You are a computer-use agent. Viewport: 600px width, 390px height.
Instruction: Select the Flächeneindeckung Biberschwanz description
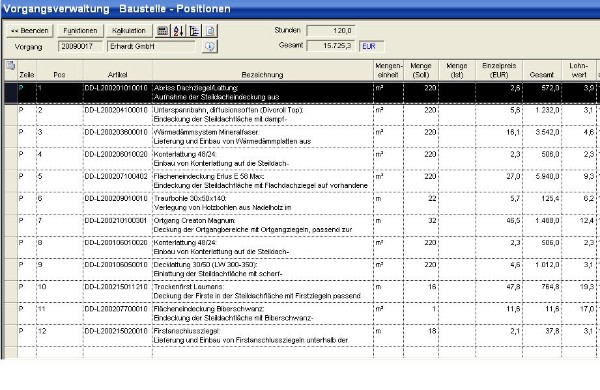209,309
